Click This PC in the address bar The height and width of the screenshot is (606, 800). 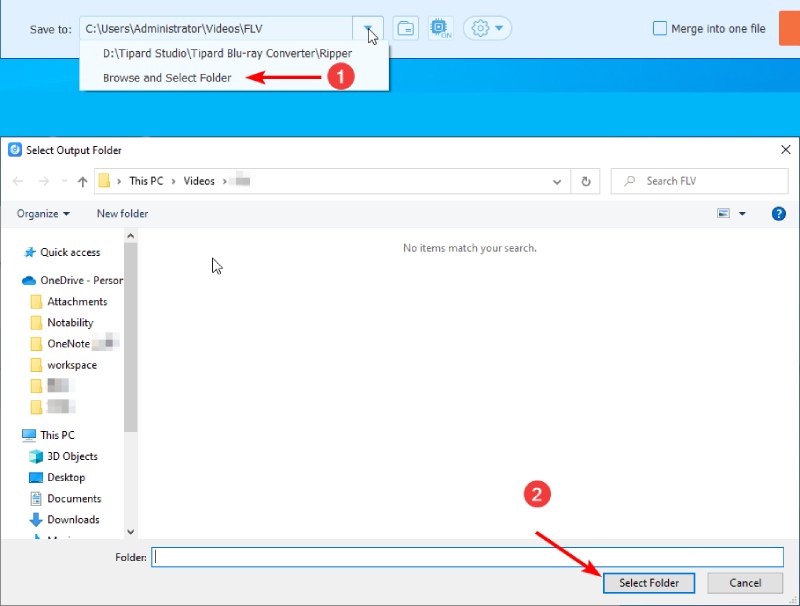click(146, 181)
